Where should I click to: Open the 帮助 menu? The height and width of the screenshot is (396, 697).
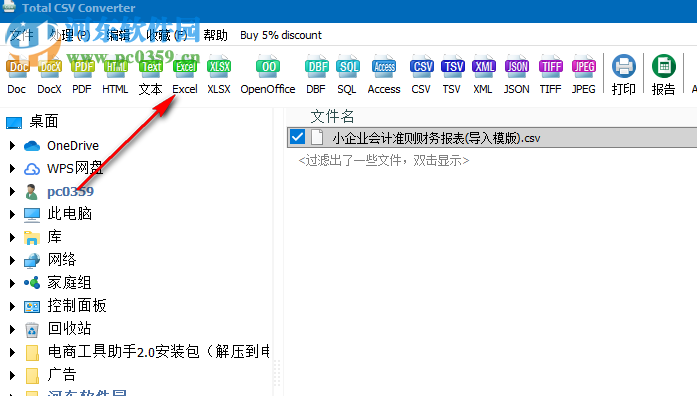[x=216, y=35]
